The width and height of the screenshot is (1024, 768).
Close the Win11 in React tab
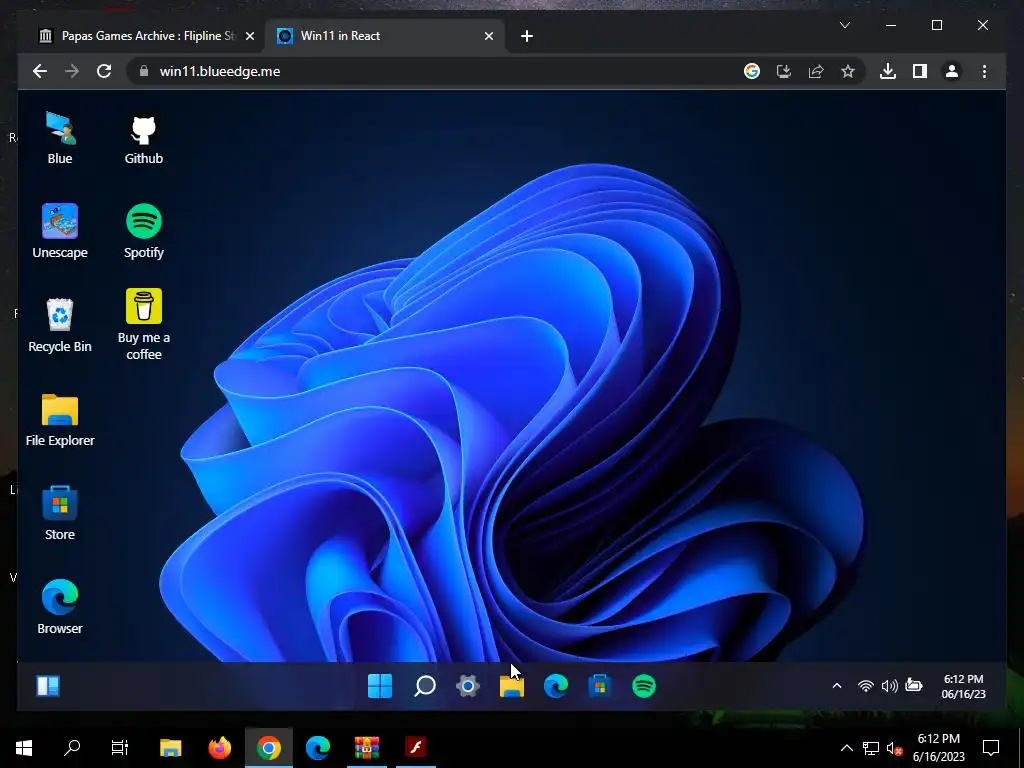click(488, 36)
